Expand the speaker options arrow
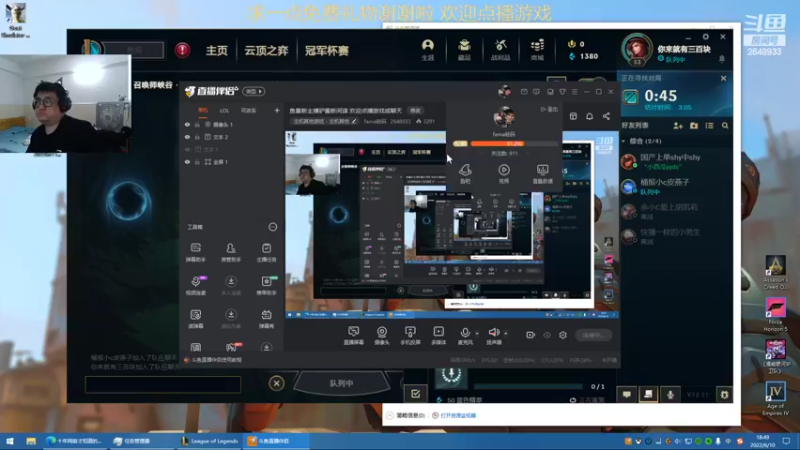The image size is (800, 450). (x=506, y=334)
